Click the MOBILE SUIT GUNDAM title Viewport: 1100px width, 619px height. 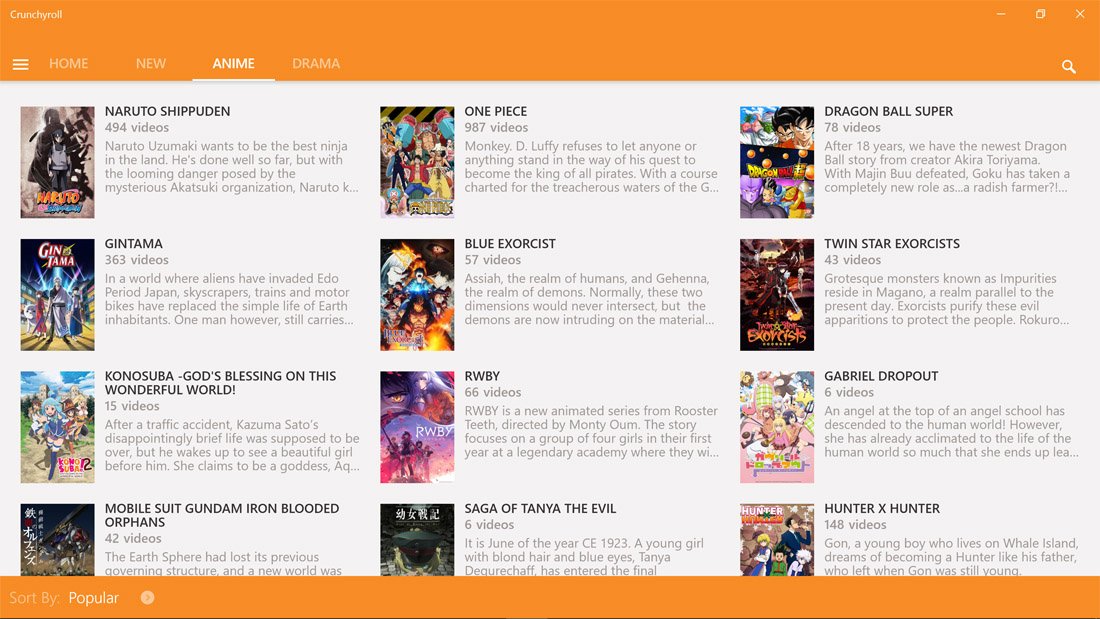coord(222,515)
